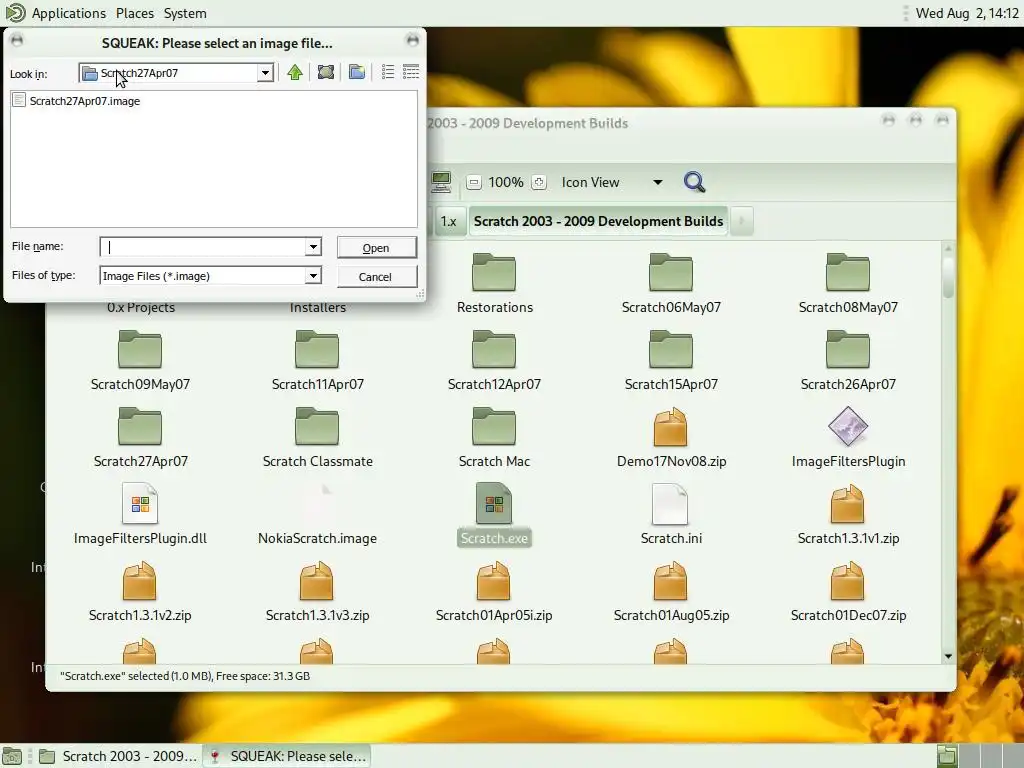Switch to Scratch 2003 - 2009 taskbar window

[x=118, y=756]
